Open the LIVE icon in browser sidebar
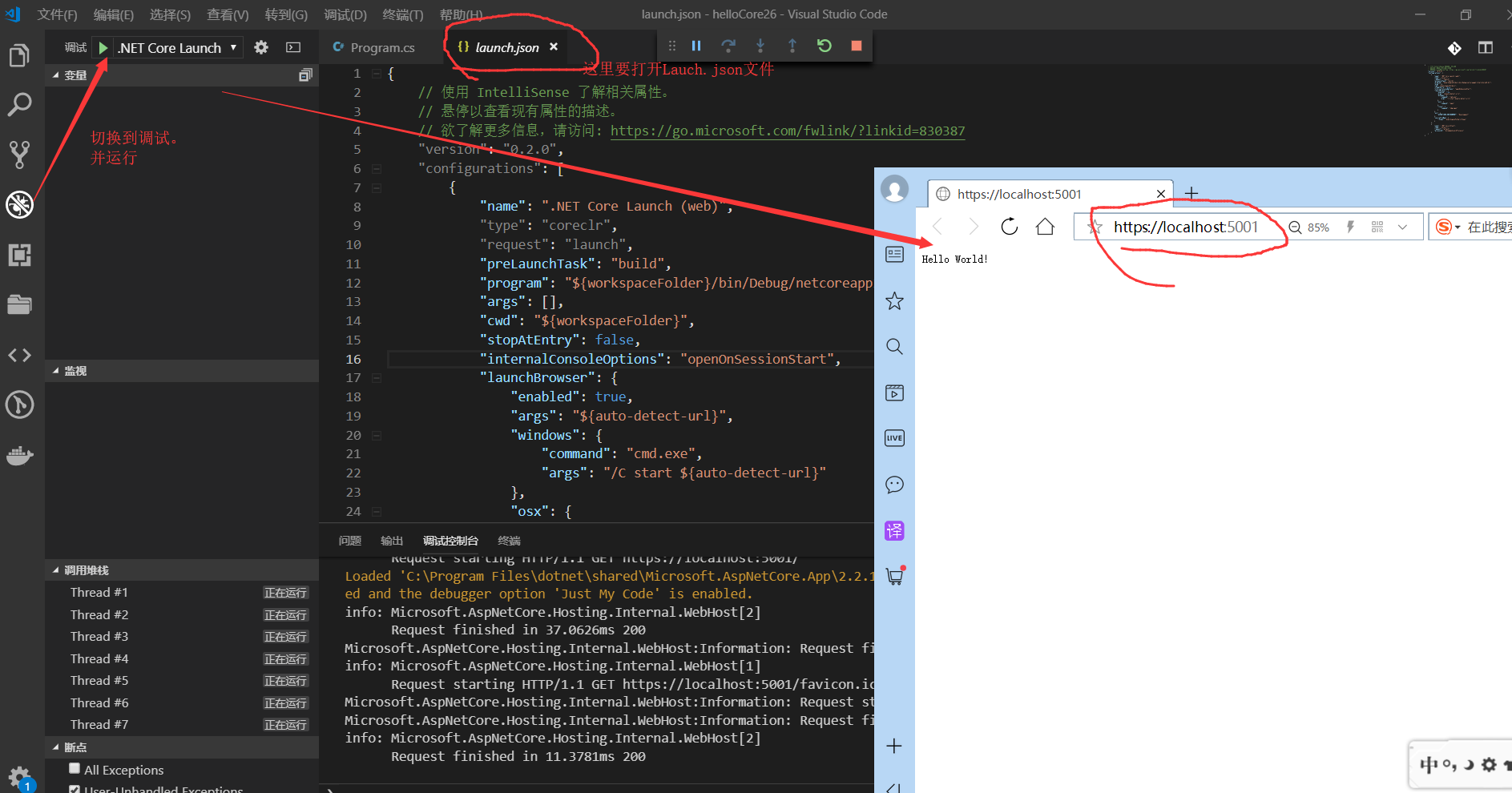The image size is (1512, 793). 894,438
